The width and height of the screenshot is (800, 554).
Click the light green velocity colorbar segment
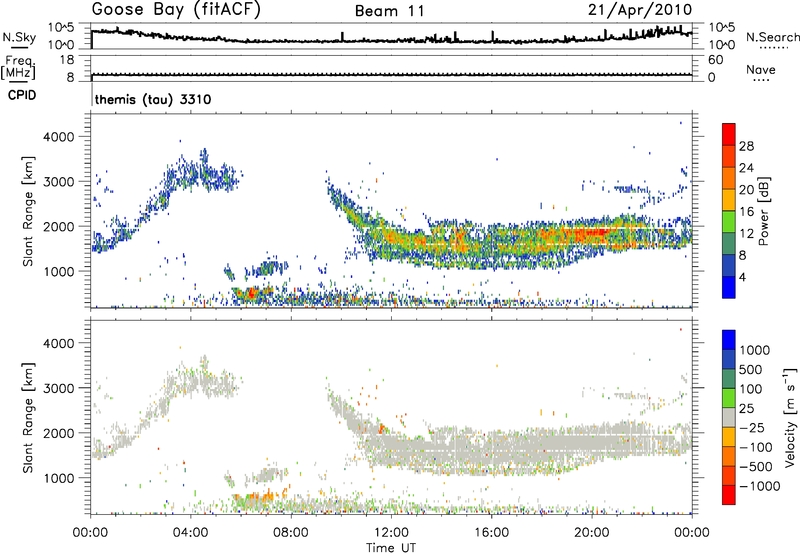pos(729,398)
